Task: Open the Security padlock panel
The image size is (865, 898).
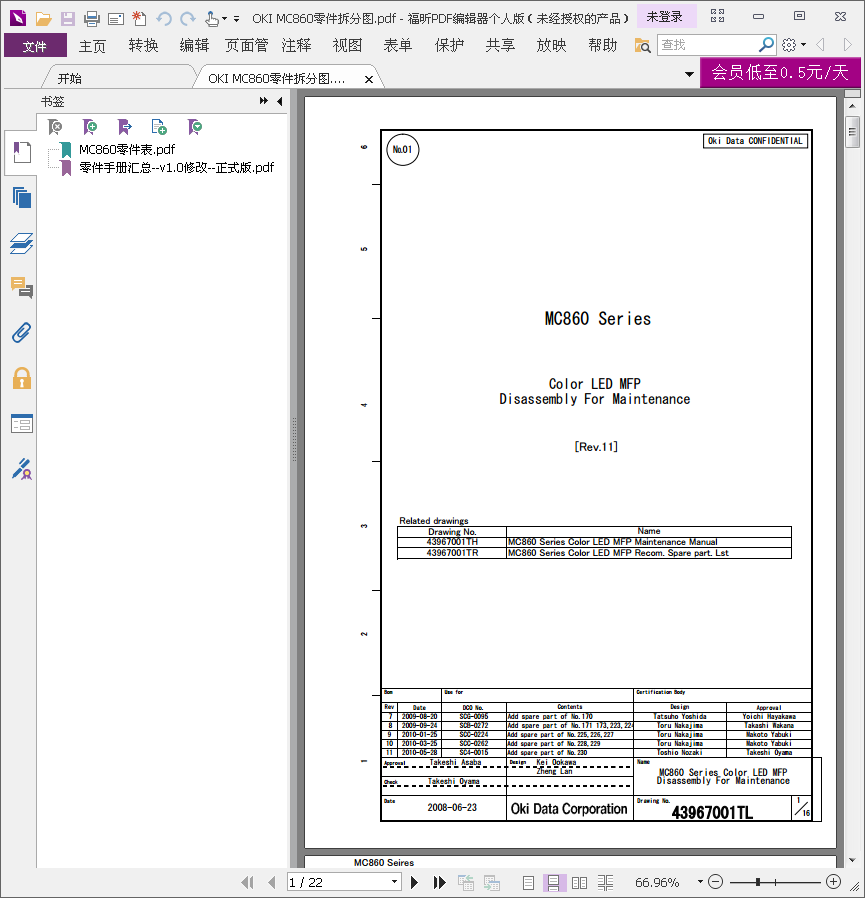Action: 22,379
